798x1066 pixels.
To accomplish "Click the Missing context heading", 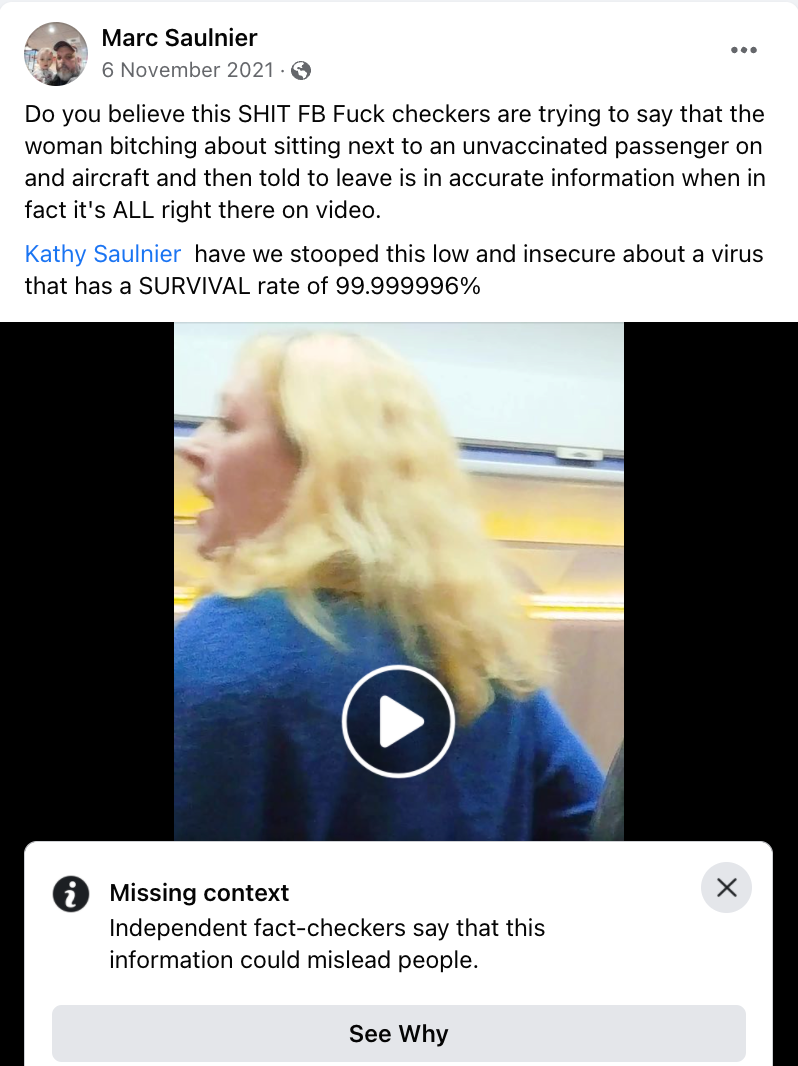I will [199, 893].
